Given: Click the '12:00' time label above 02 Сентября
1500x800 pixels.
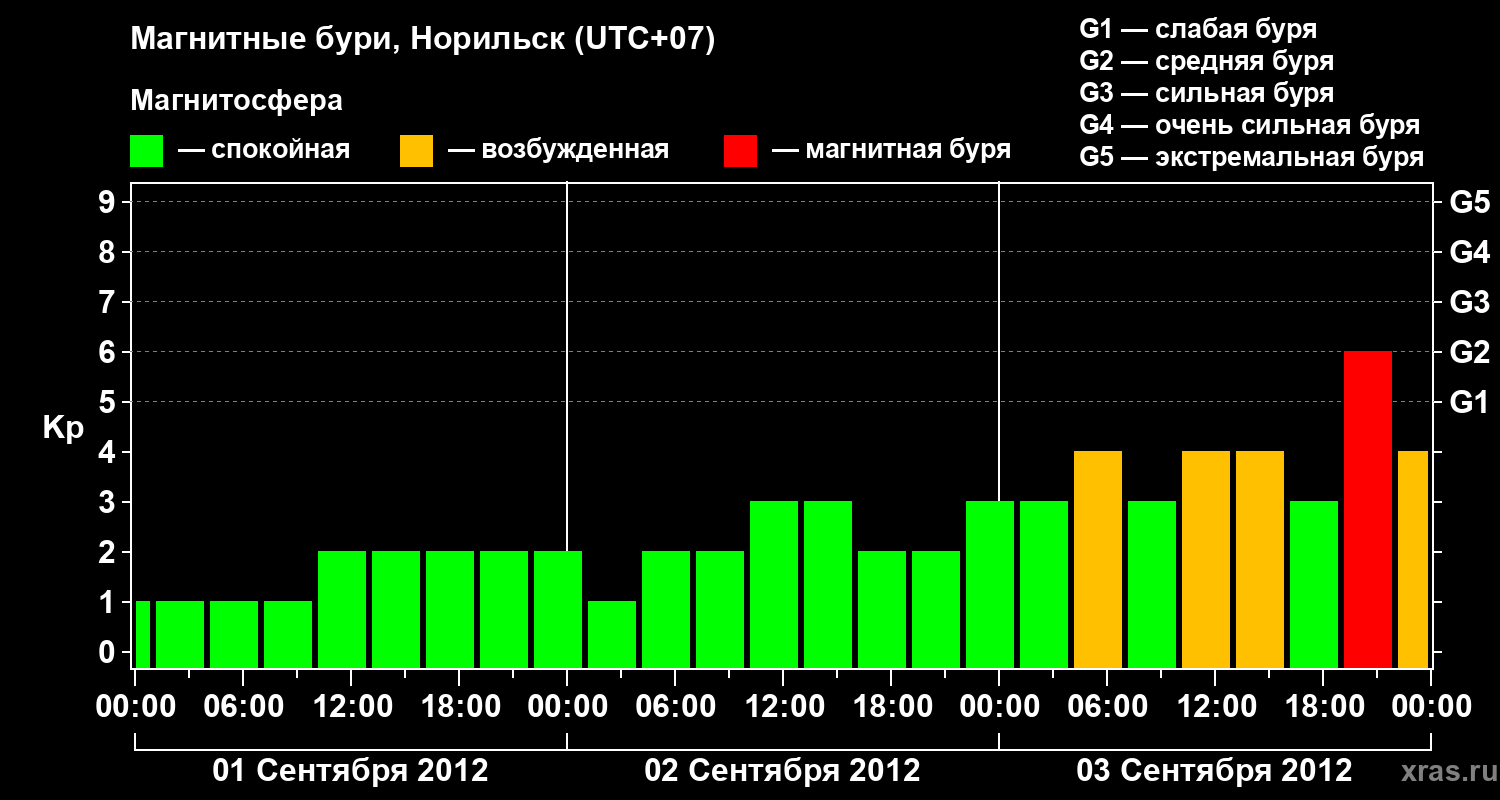Looking at the screenshot, I should (783, 706).
